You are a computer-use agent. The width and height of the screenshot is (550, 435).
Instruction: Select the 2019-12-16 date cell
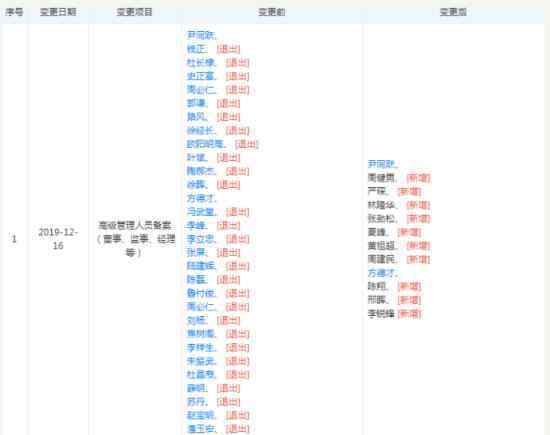(x=58, y=239)
